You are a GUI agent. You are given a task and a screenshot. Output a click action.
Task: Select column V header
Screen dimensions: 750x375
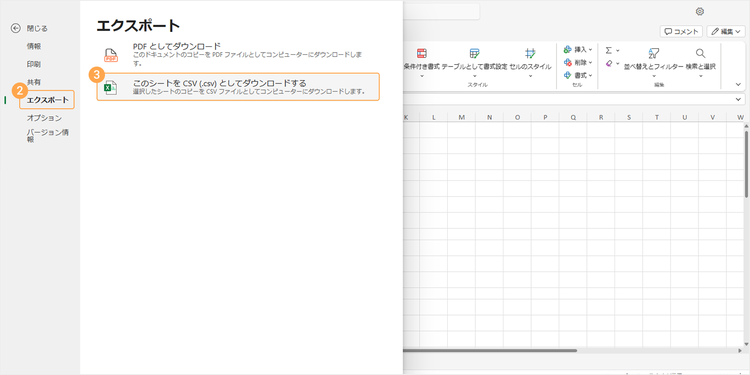(x=712, y=117)
